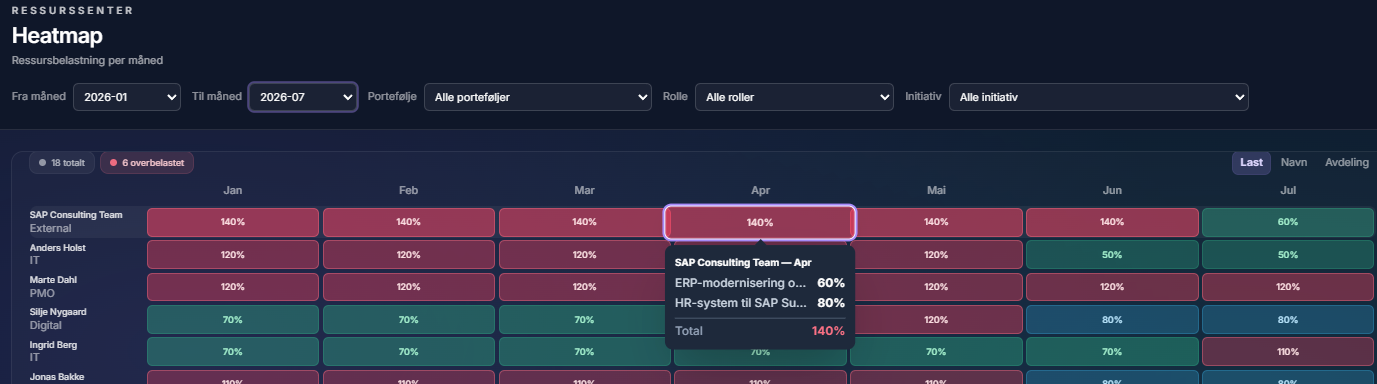Click Marte Dahl's Jan 120% cell
The image size is (1377, 384).
coord(233,286)
